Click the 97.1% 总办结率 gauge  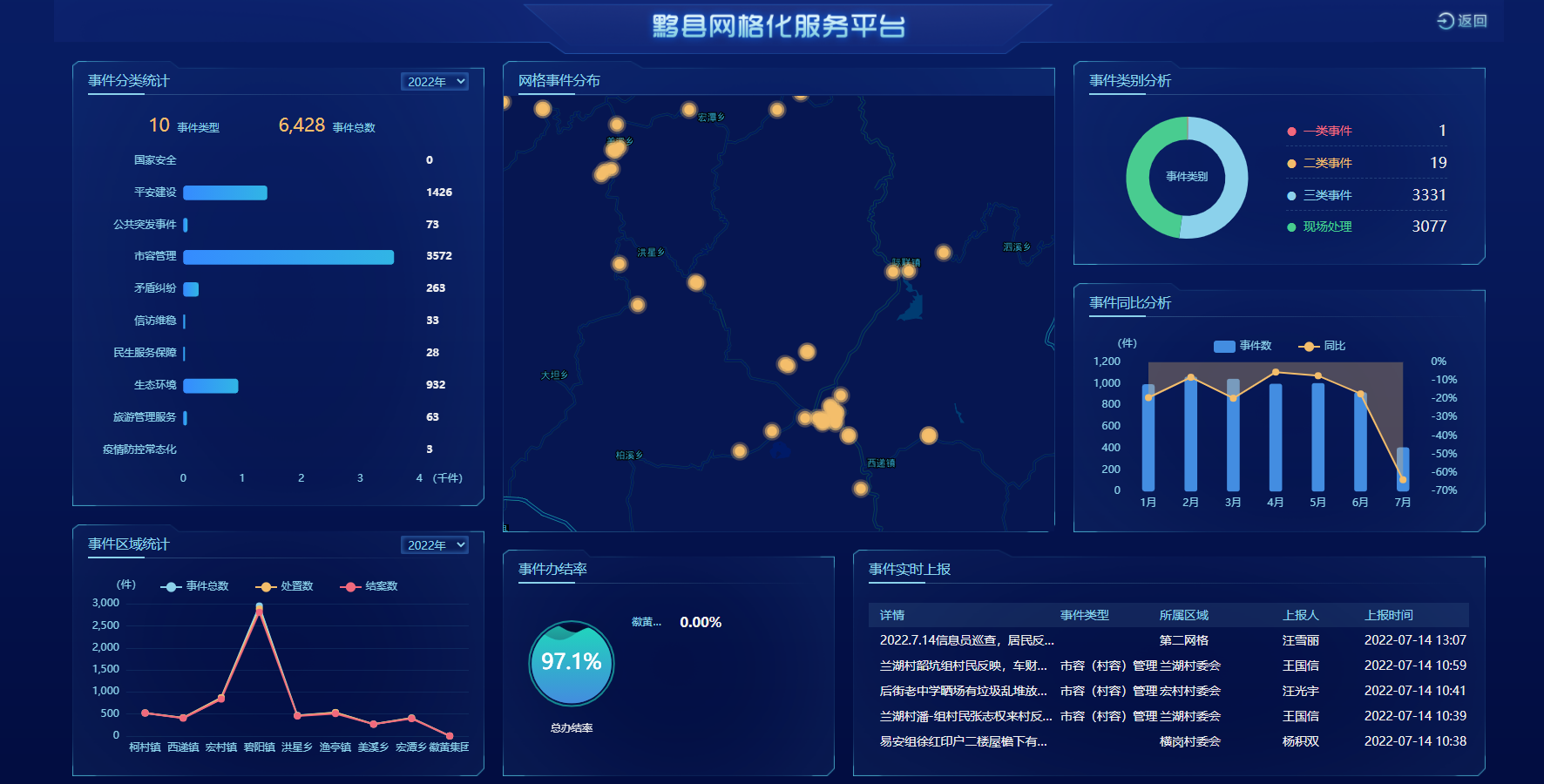(571, 663)
